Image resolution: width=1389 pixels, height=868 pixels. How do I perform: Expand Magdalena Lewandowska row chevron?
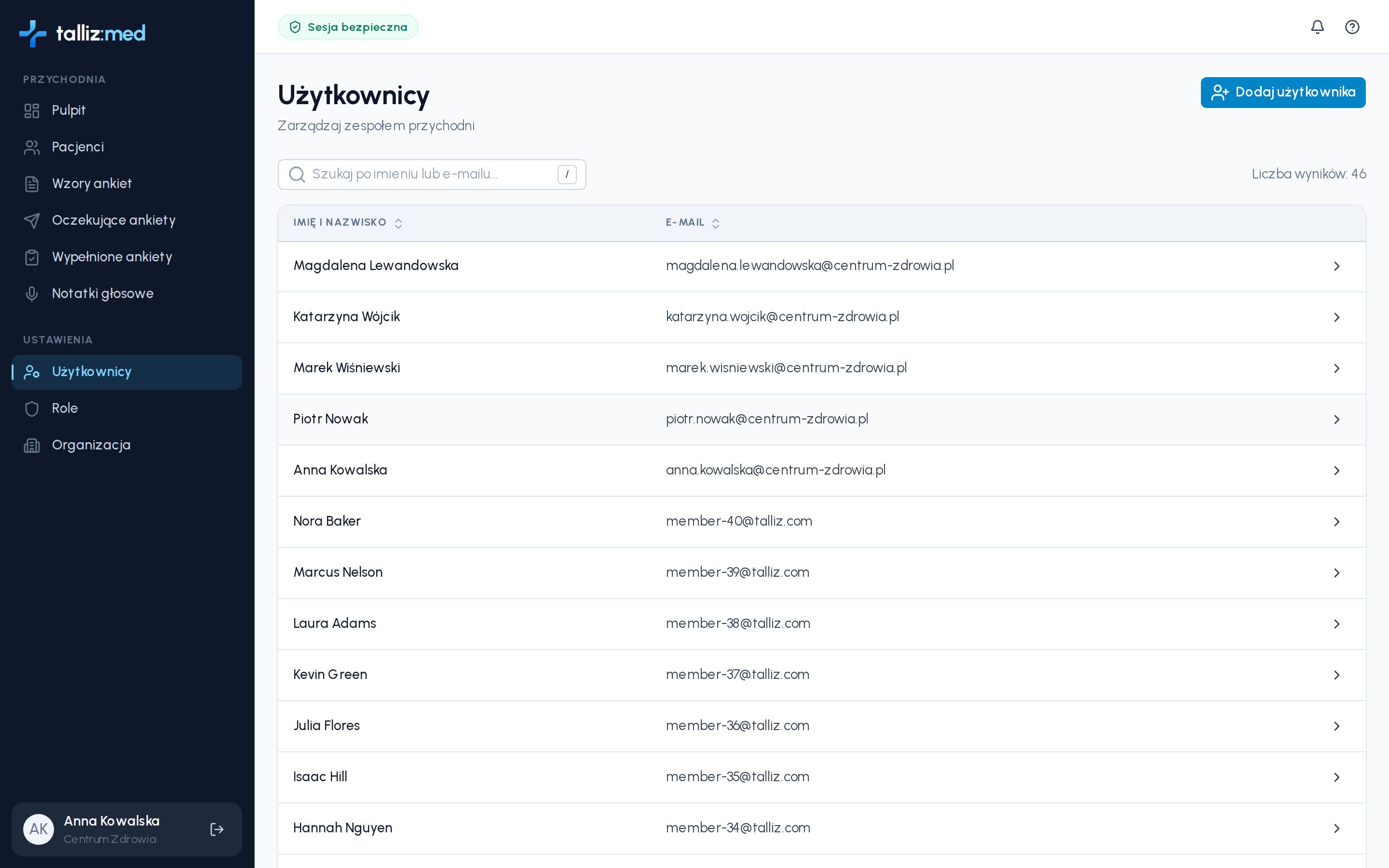tap(1336, 266)
